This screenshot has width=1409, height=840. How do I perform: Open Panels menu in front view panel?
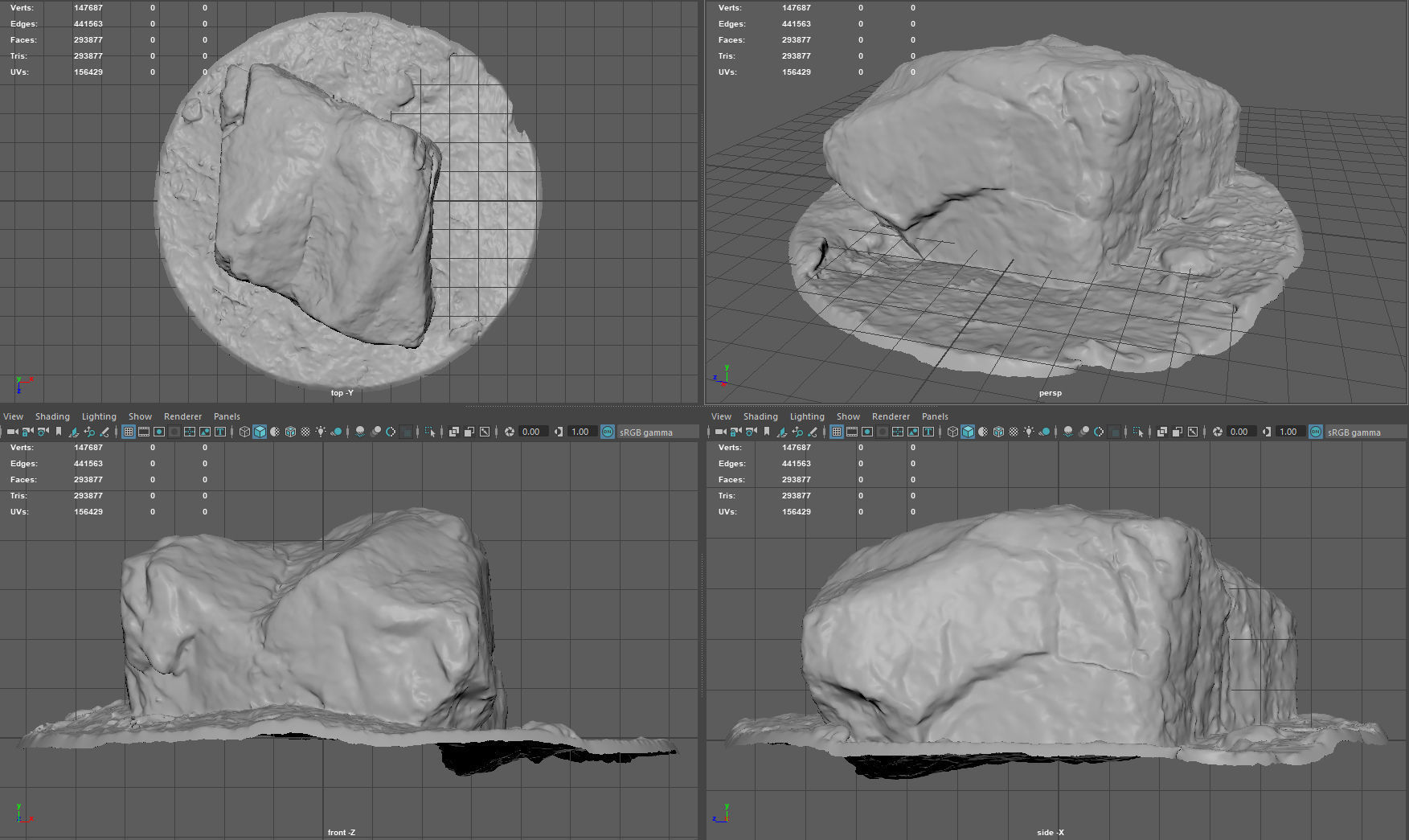coord(227,416)
